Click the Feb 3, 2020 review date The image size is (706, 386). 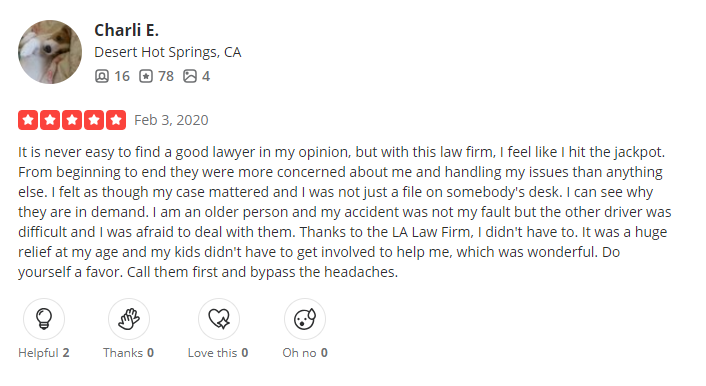[171, 120]
